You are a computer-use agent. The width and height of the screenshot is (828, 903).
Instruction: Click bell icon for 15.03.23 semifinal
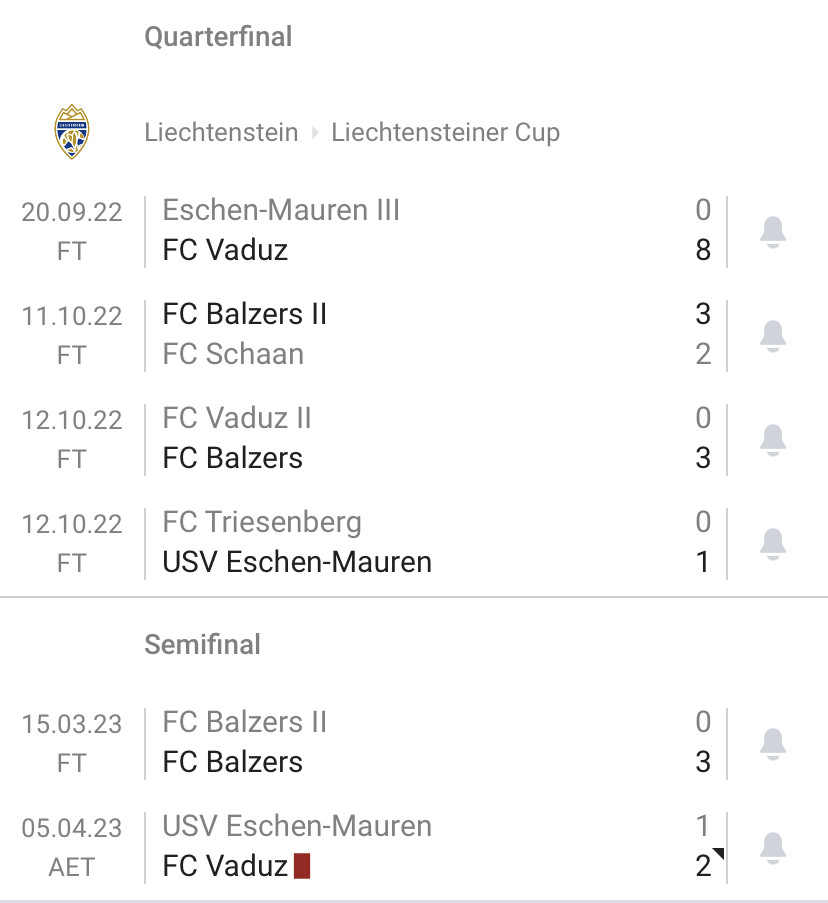(773, 743)
